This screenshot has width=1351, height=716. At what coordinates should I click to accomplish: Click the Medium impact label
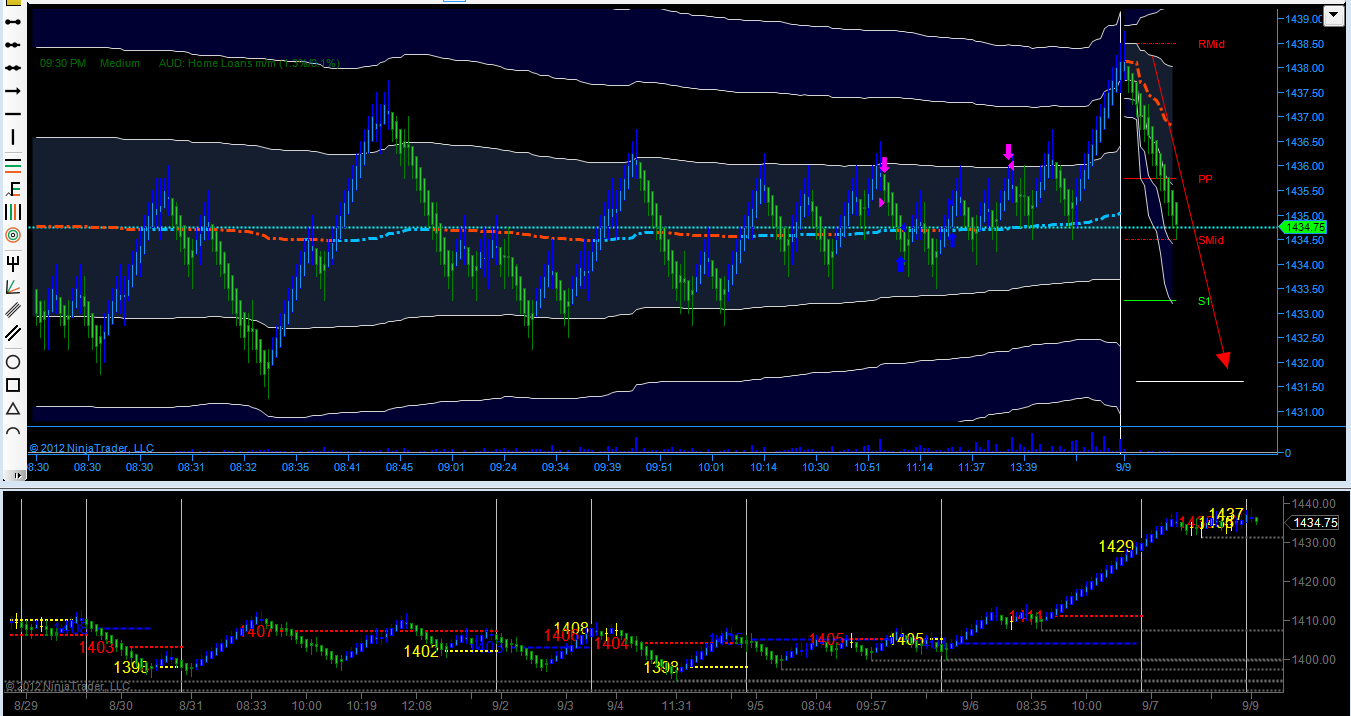(x=120, y=63)
